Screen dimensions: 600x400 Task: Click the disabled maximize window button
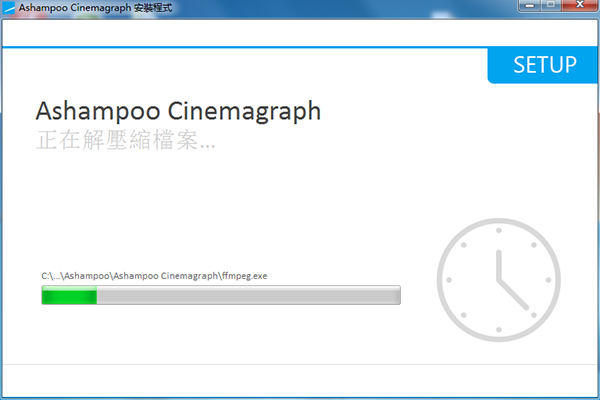click(x=551, y=5)
